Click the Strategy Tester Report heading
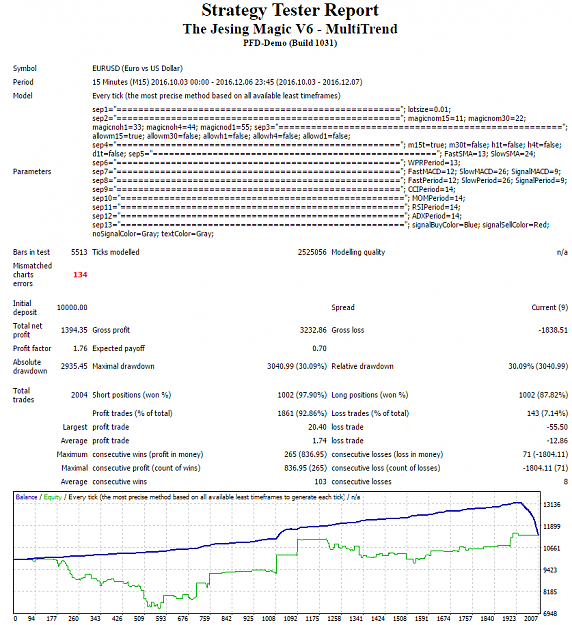Viewport: 572px width, 625px height. (x=290, y=10)
